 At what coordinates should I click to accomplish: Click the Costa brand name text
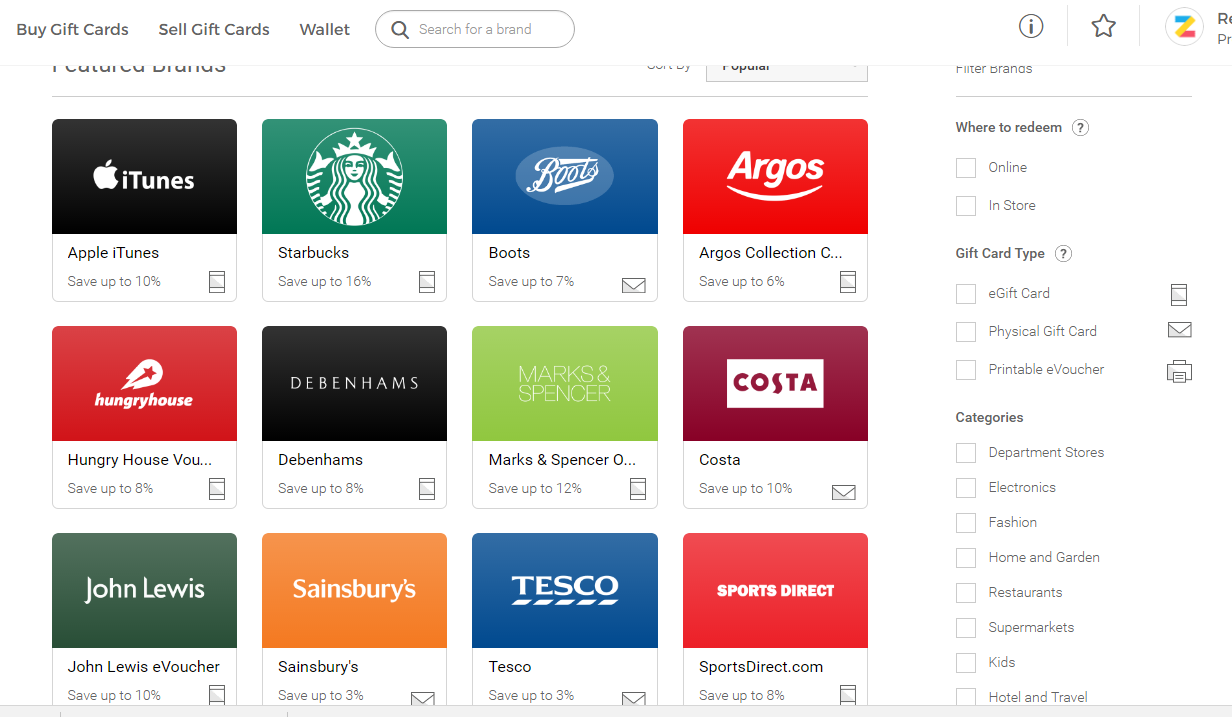[x=720, y=460]
